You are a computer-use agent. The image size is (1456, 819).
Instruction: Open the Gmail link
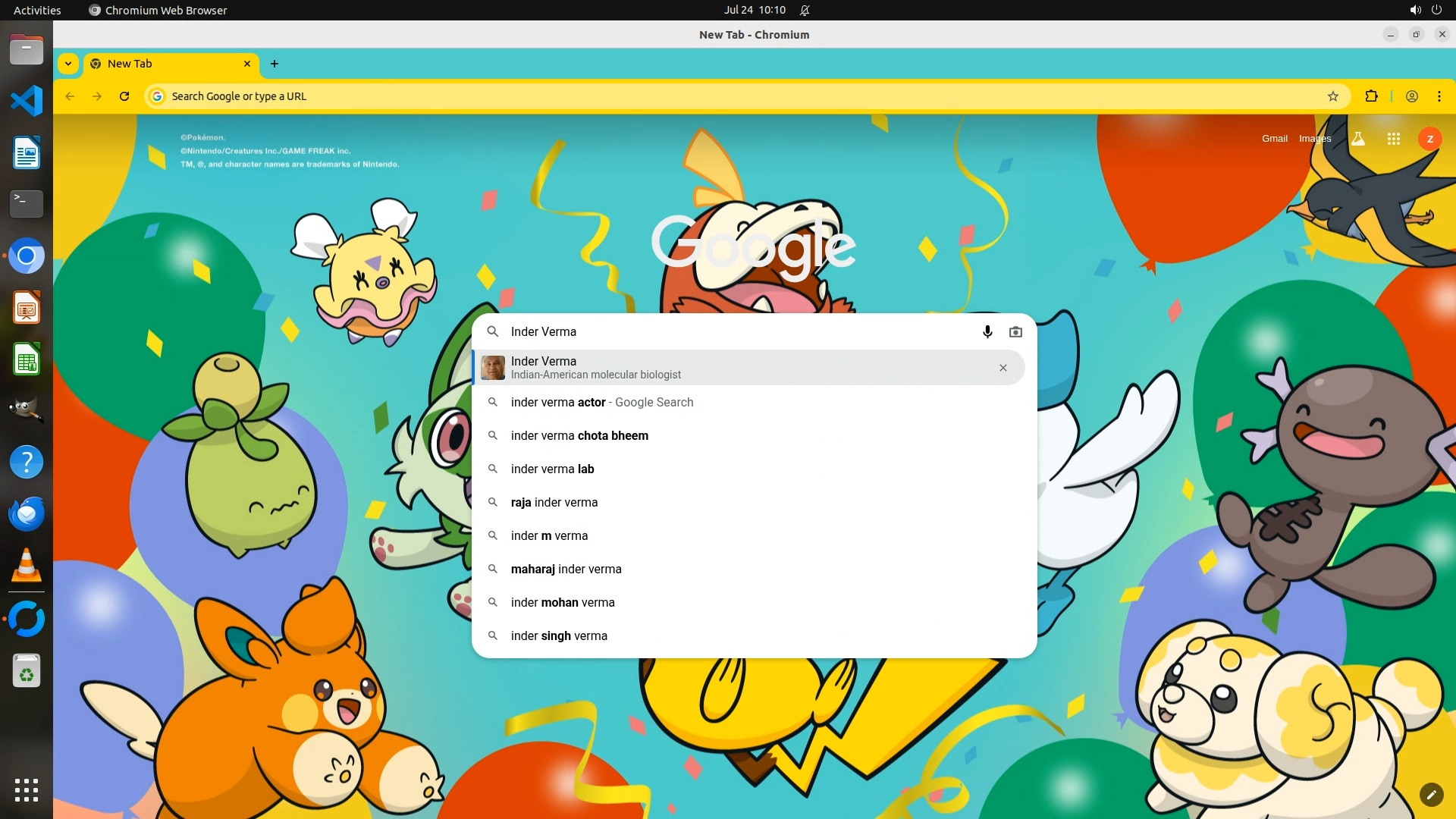1274,139
